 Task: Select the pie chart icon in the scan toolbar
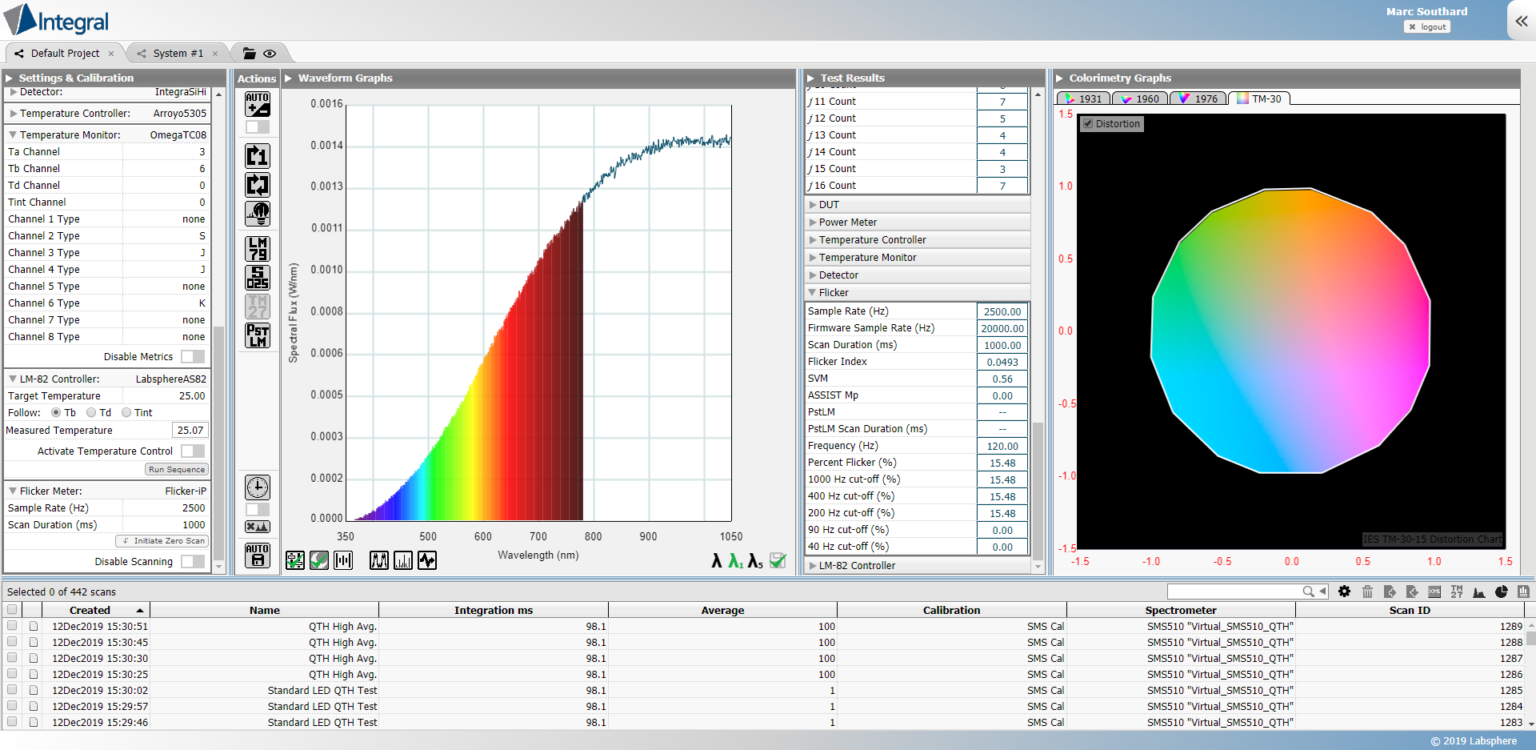[x=1501, y=591]
